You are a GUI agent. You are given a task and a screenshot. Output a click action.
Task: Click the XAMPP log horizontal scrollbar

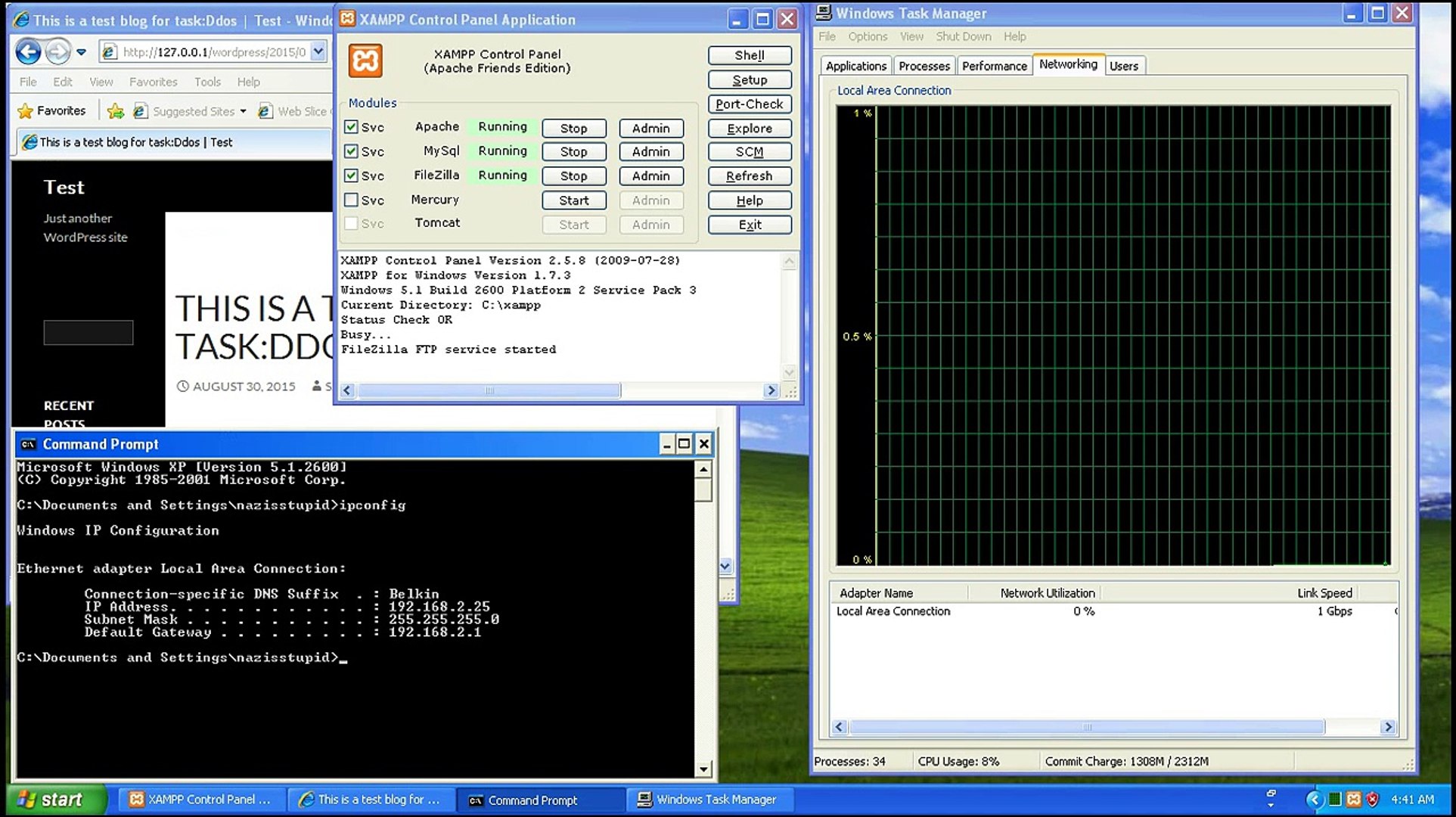coord(489,390)
